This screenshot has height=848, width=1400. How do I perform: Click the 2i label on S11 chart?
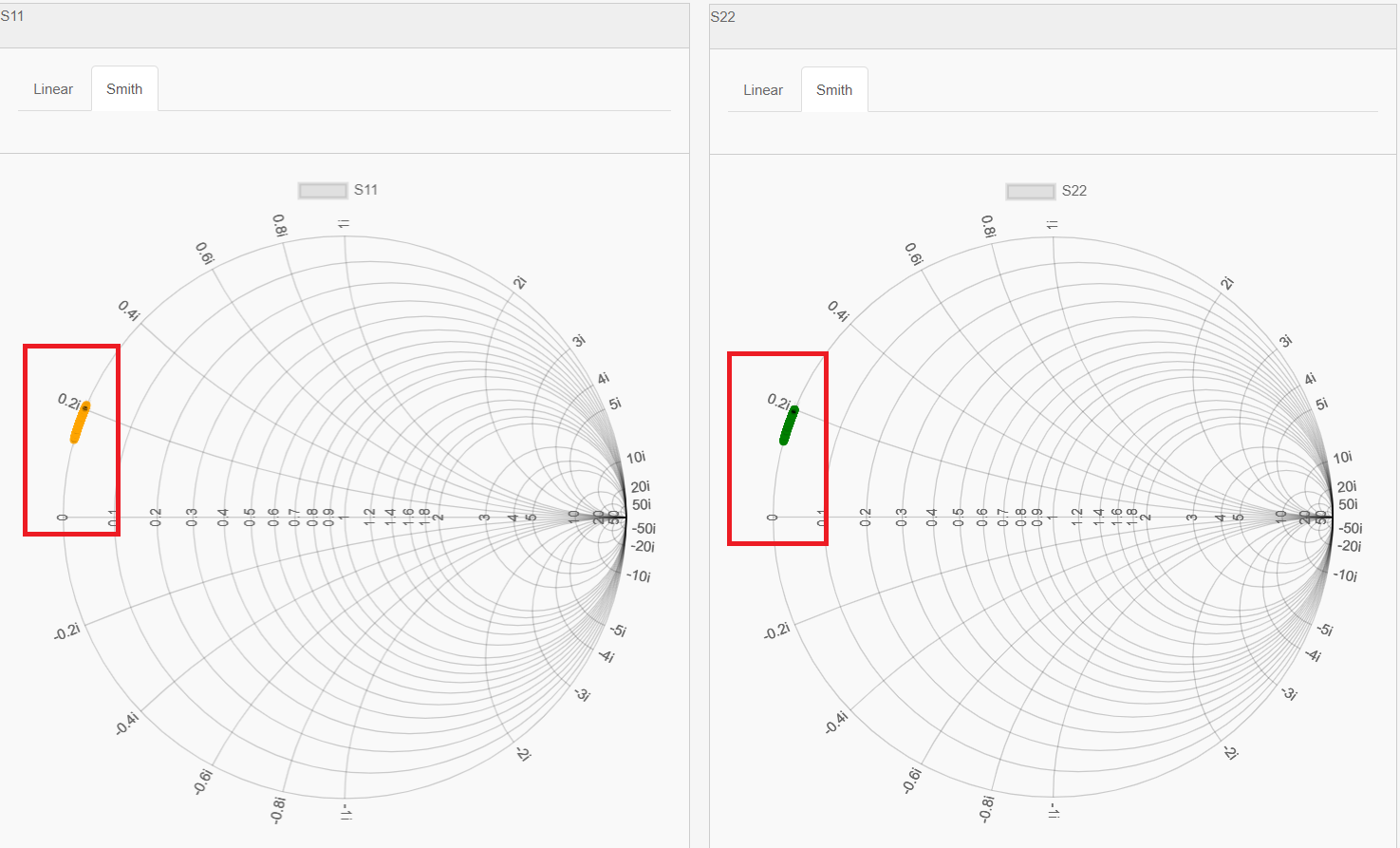[x=519, y=283]
